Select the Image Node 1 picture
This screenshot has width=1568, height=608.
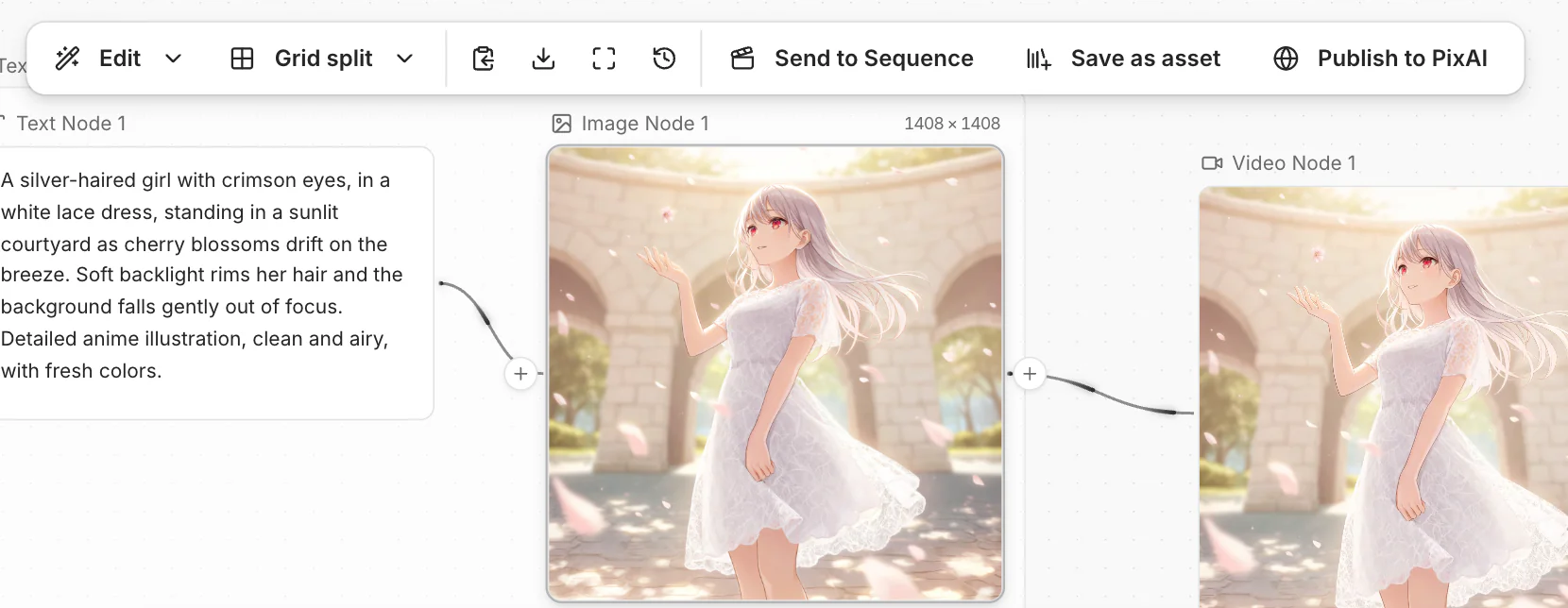775,374
